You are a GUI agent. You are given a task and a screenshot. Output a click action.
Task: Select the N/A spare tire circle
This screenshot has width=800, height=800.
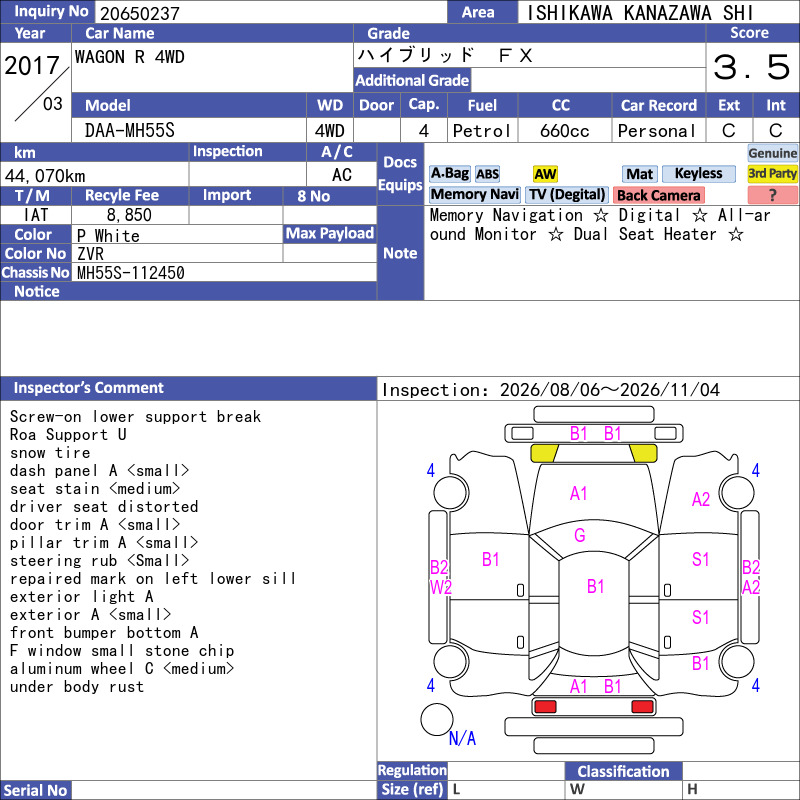point(437,719)
